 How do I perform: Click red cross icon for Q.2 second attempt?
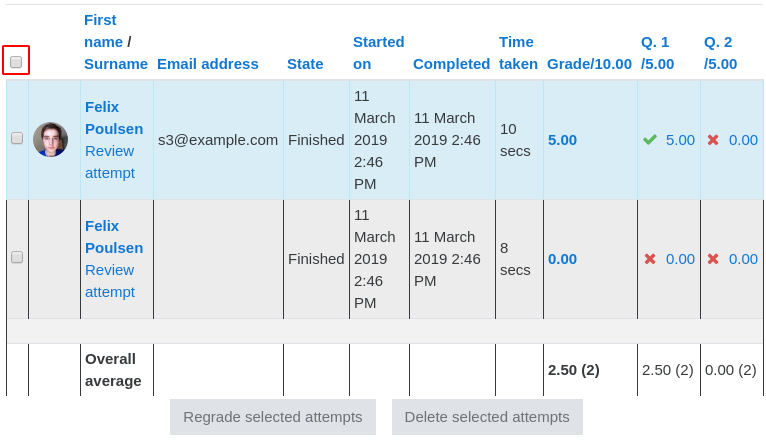(x=713, y=259)
